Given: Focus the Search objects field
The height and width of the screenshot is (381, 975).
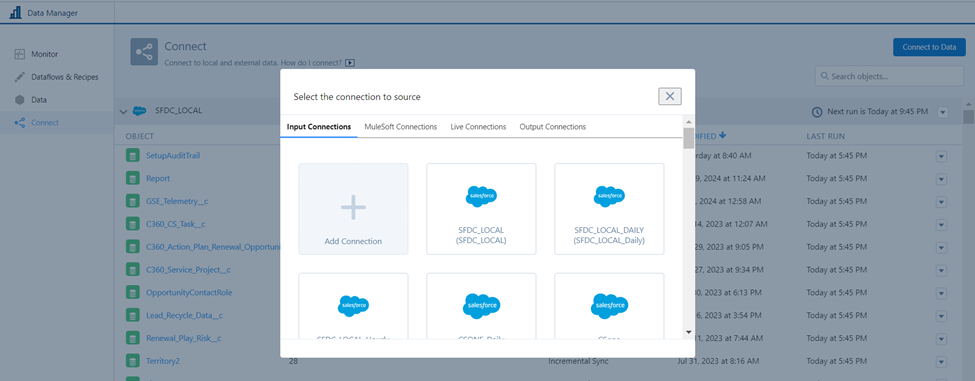Looking at the screenshot, I should coord(889,76).
